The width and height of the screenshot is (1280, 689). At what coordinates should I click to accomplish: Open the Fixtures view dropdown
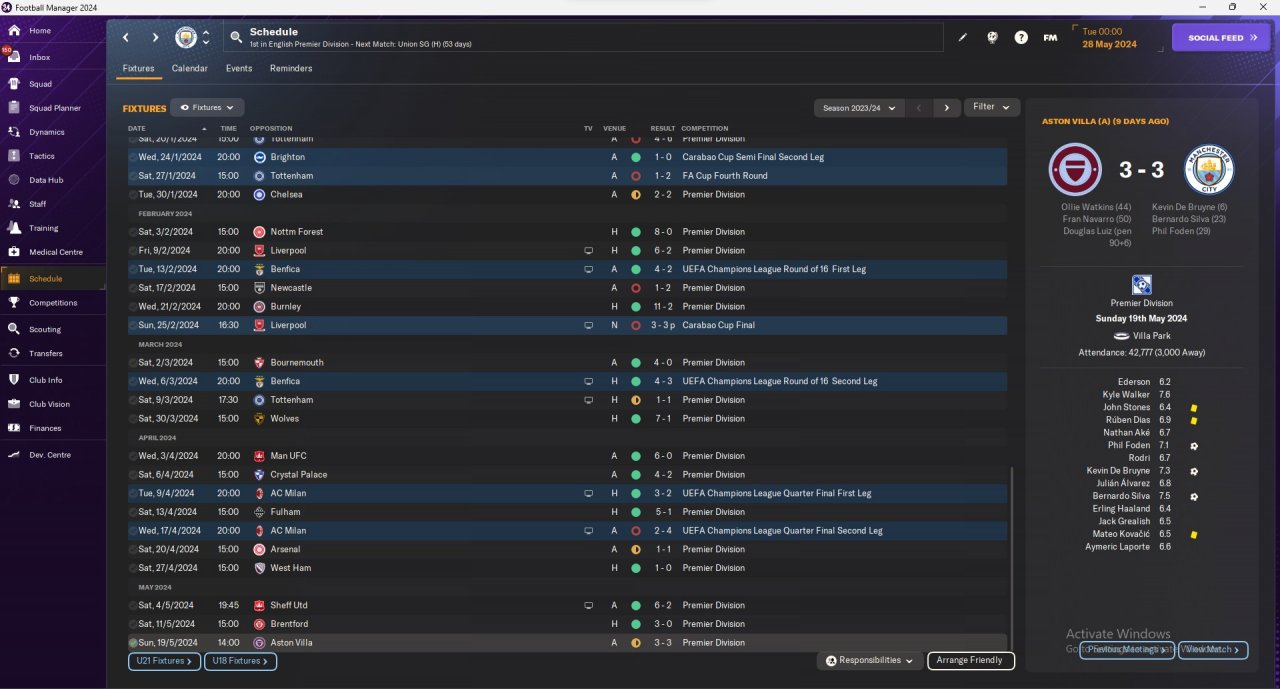coord(207,107)
